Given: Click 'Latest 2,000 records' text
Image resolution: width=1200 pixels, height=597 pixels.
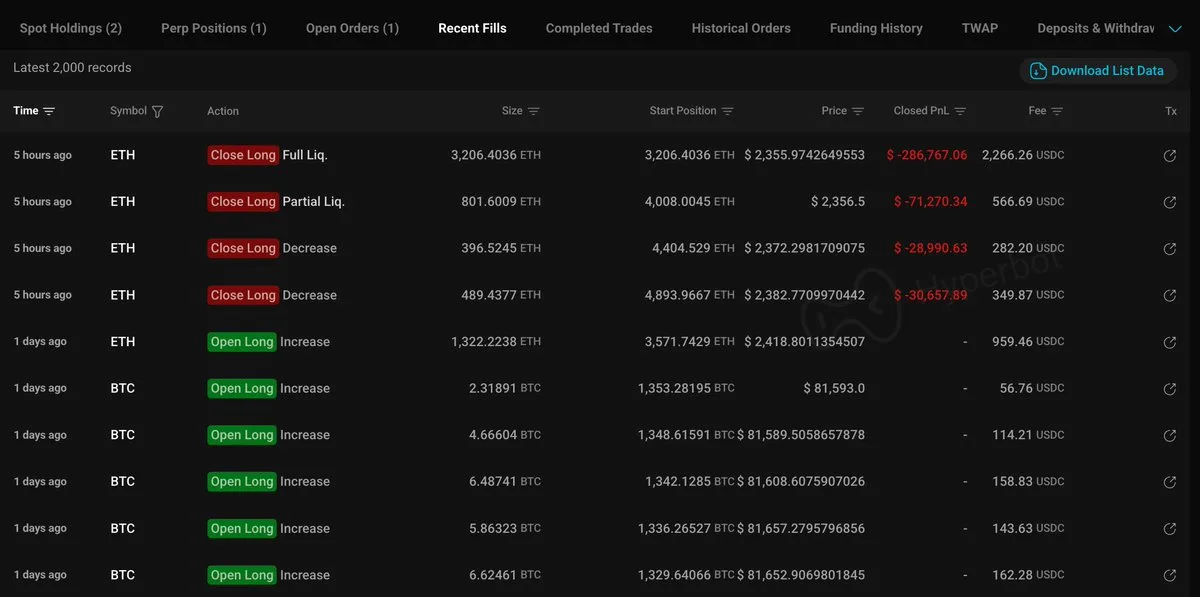Looking at the screenshot, I should 72,68.
